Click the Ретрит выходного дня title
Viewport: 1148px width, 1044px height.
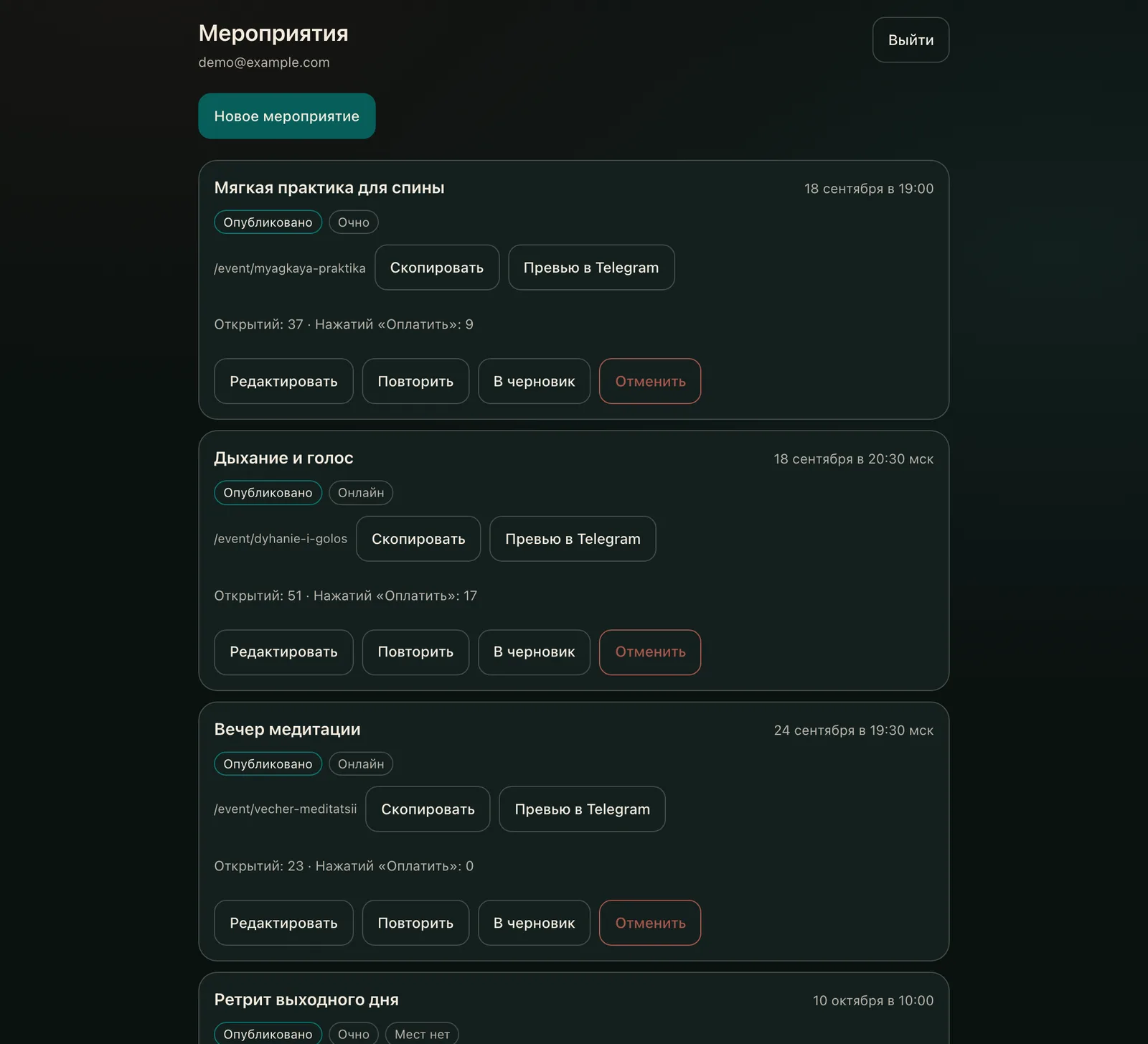click(x=306, y=1000)
